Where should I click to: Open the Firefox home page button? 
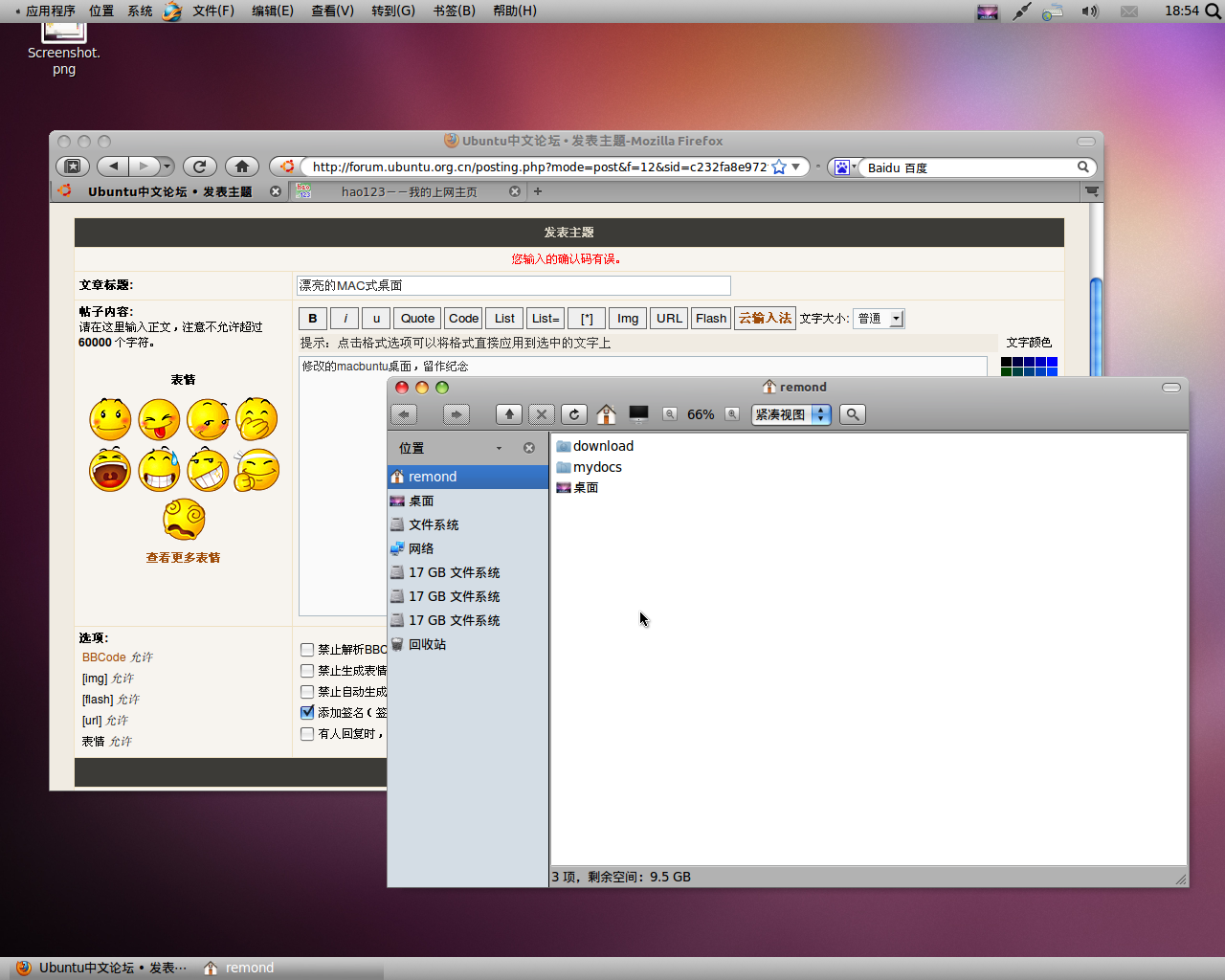[x=242, y=167]
